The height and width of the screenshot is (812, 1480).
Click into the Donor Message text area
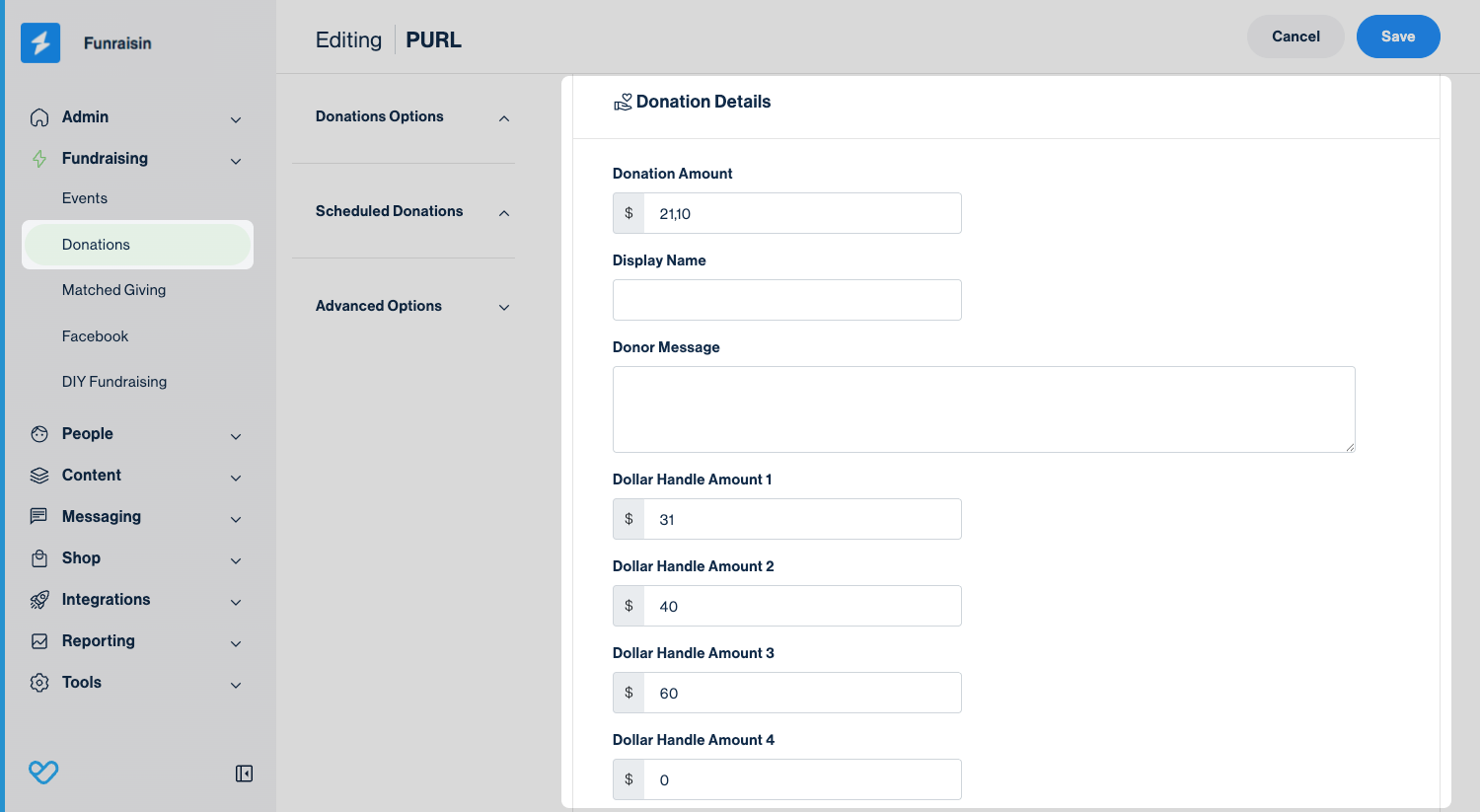[983, 409]
